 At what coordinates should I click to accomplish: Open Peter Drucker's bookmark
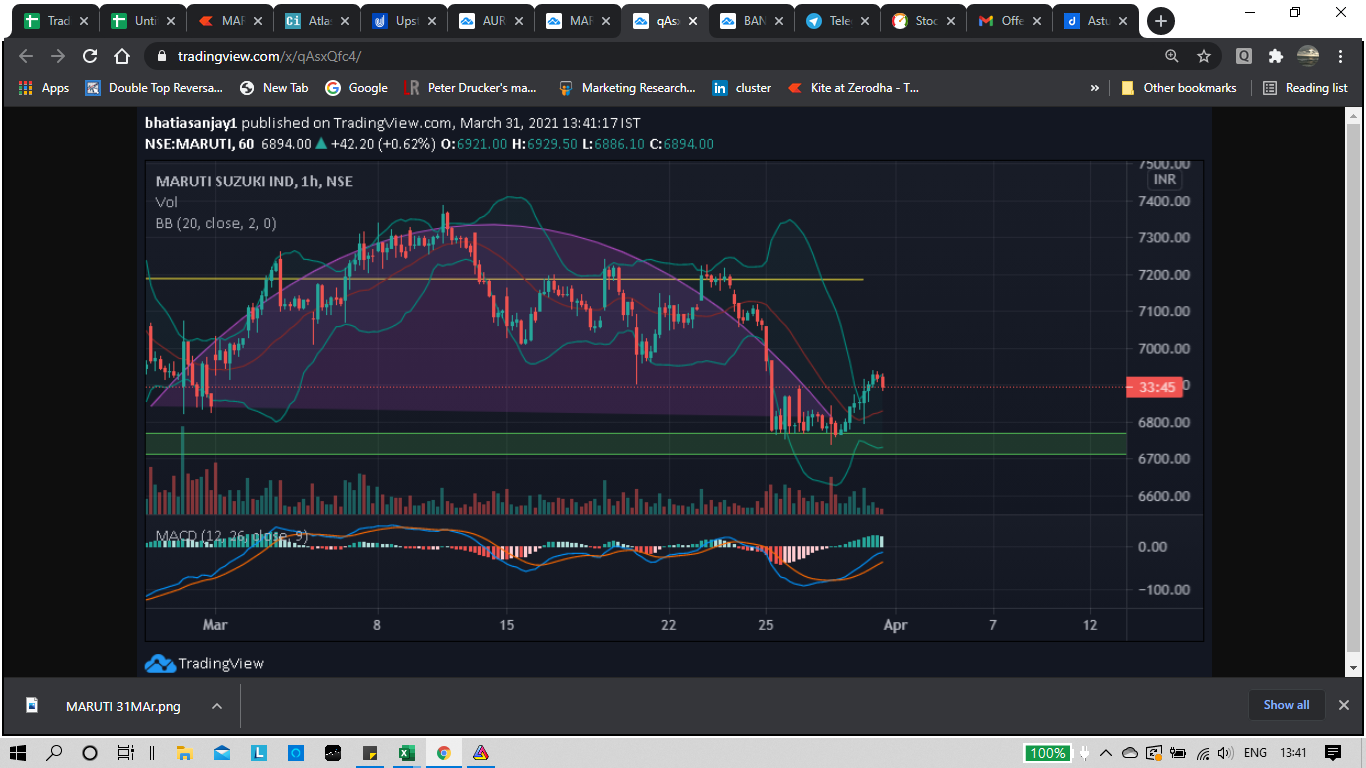pos(470,88)
